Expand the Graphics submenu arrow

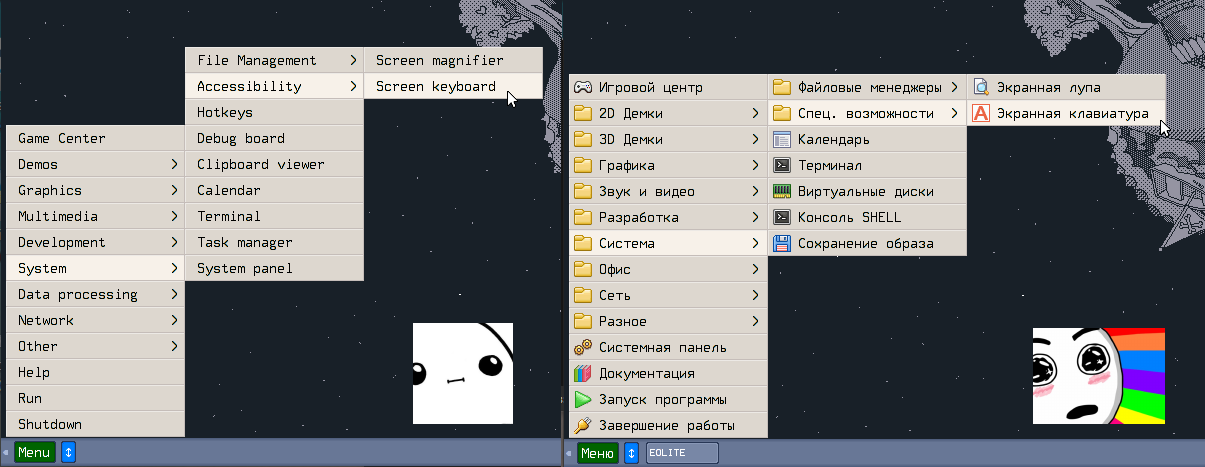[x=174, y=190]
